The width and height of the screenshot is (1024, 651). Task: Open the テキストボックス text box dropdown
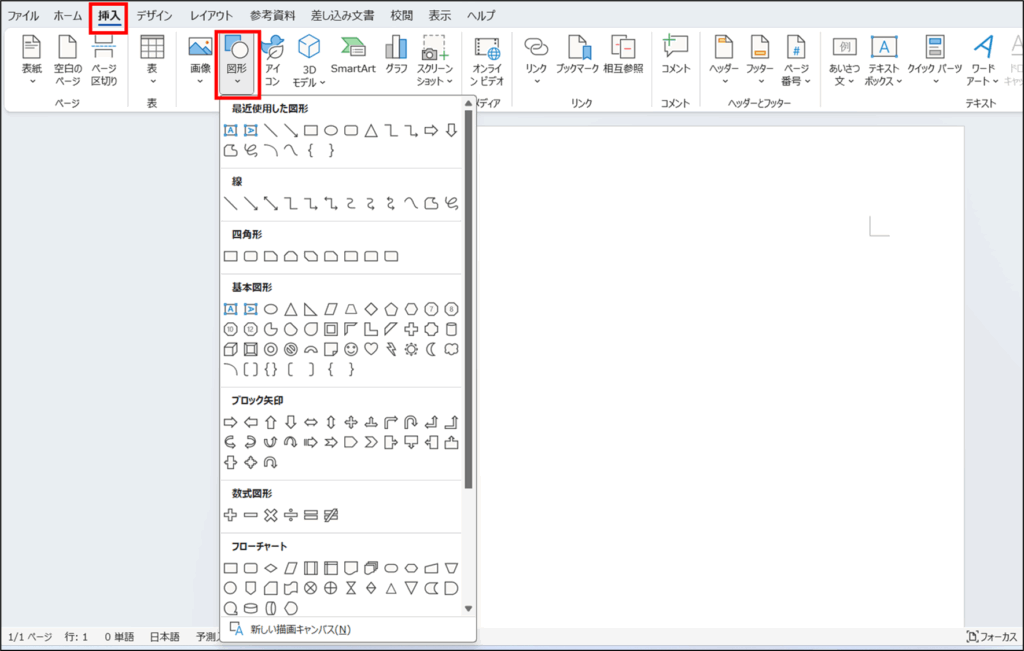pyautogui.click(x=883, y=60)
